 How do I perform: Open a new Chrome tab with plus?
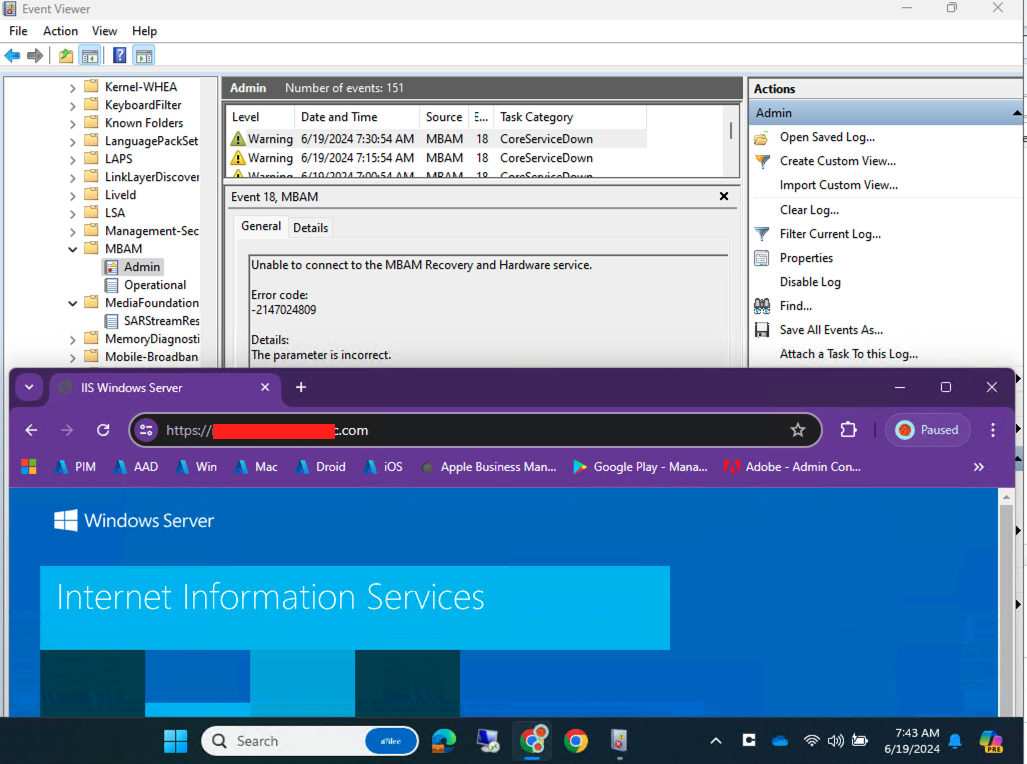[x=301, y=387]
